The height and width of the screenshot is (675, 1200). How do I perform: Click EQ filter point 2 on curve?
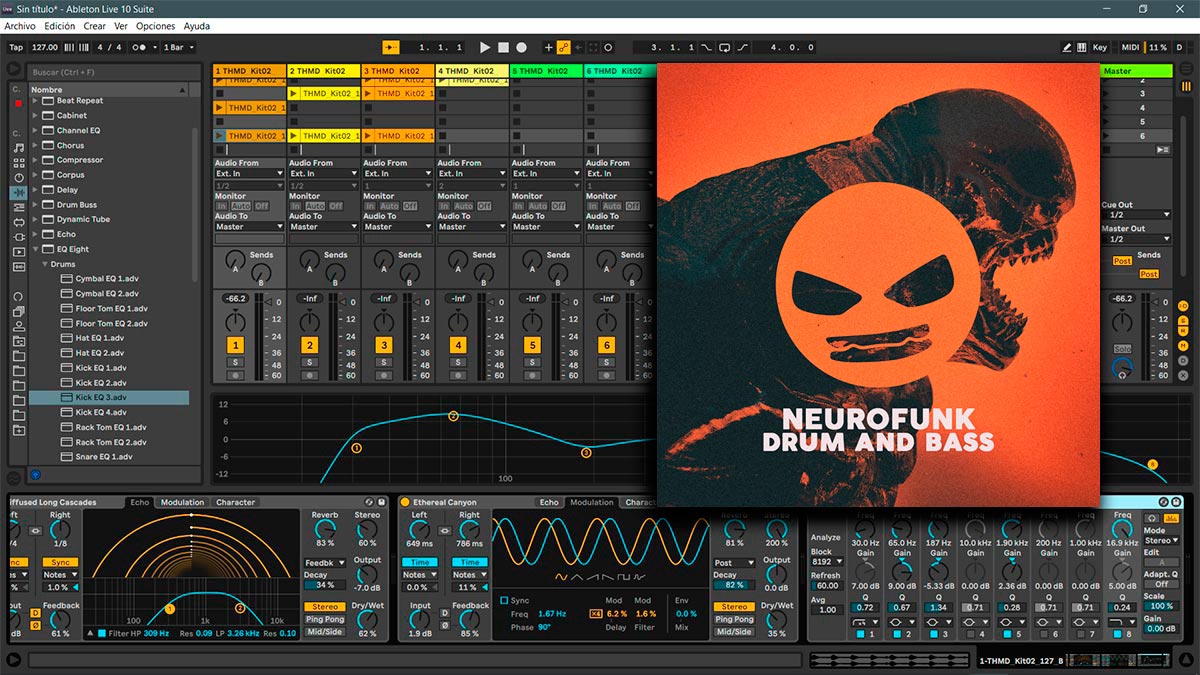453,415
